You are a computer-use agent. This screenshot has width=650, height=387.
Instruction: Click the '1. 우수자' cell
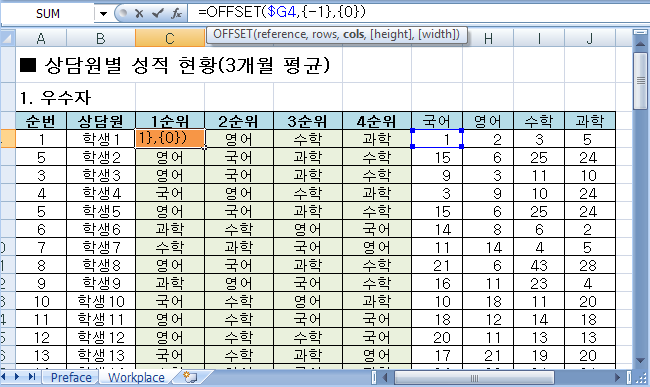coord(55,98)
